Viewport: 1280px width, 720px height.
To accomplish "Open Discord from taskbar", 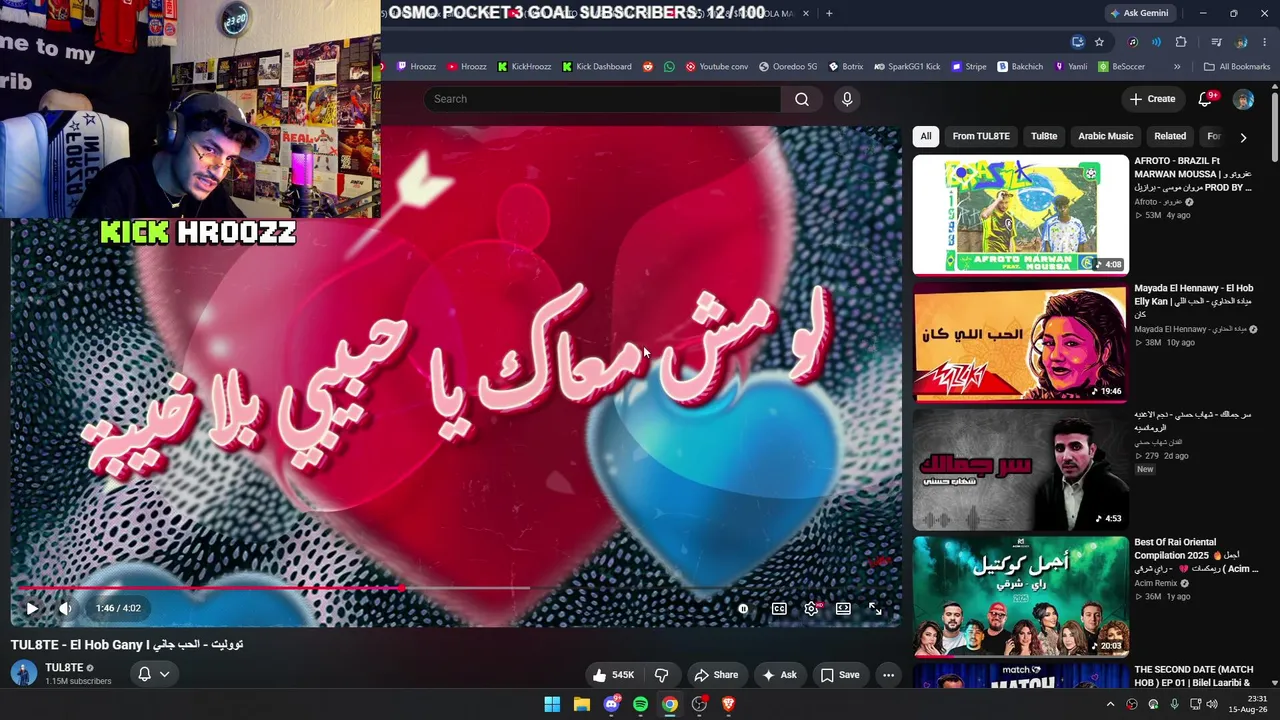I will pyautogui.click(x=611, y=704).
